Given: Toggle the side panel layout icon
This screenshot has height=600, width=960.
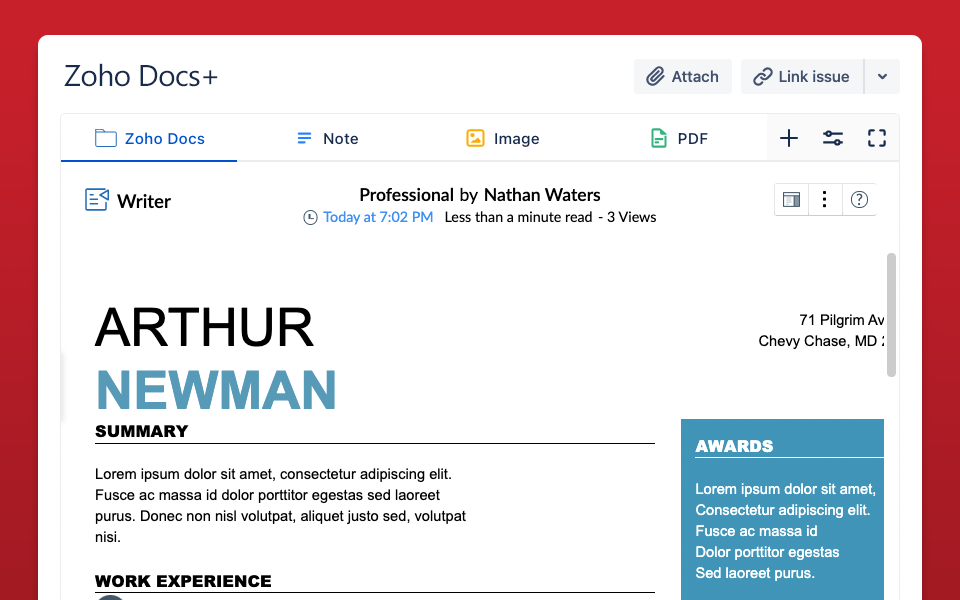Looking at the screenshot, I should coord(791,200).
